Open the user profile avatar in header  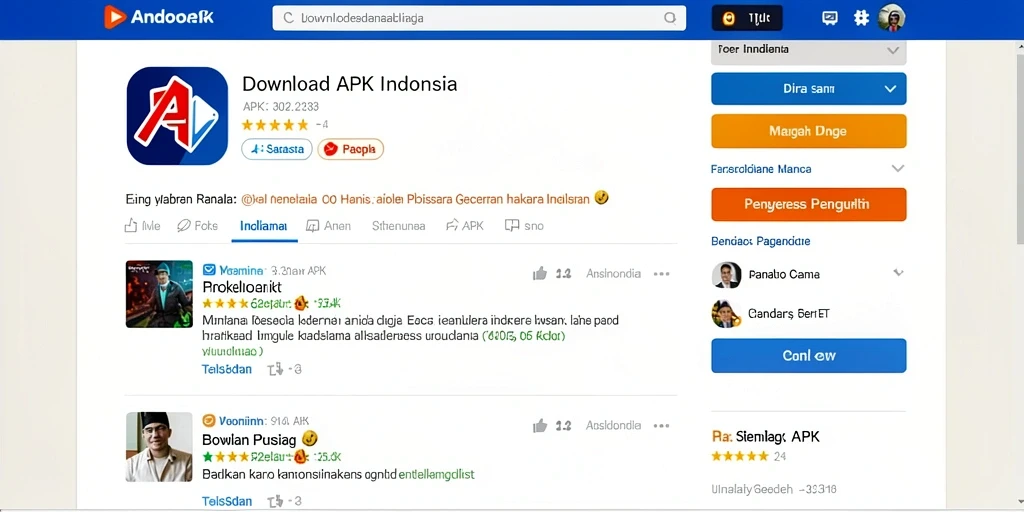click(891, 18)
